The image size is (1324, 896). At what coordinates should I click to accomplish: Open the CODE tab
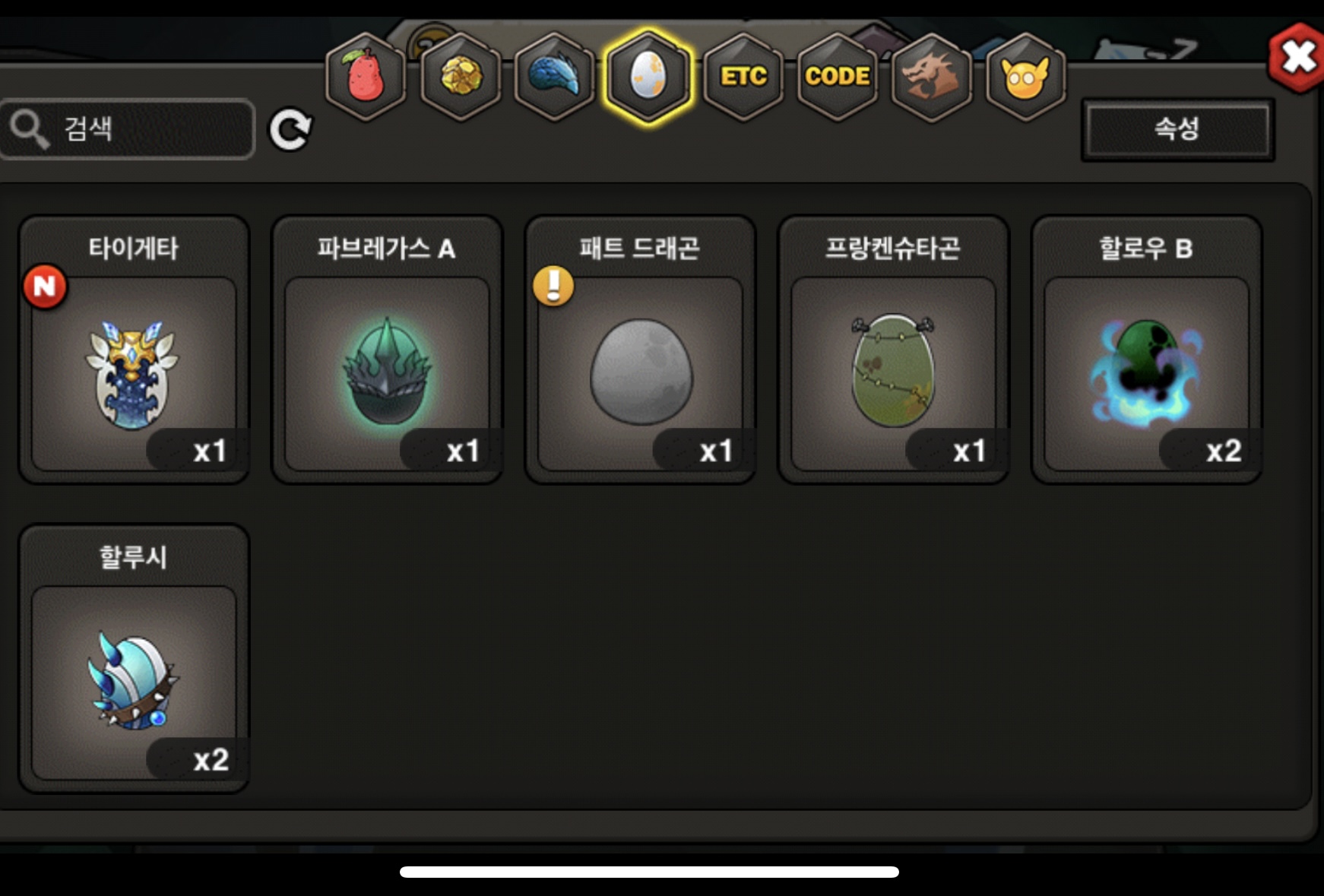click(x=838, y=76)
